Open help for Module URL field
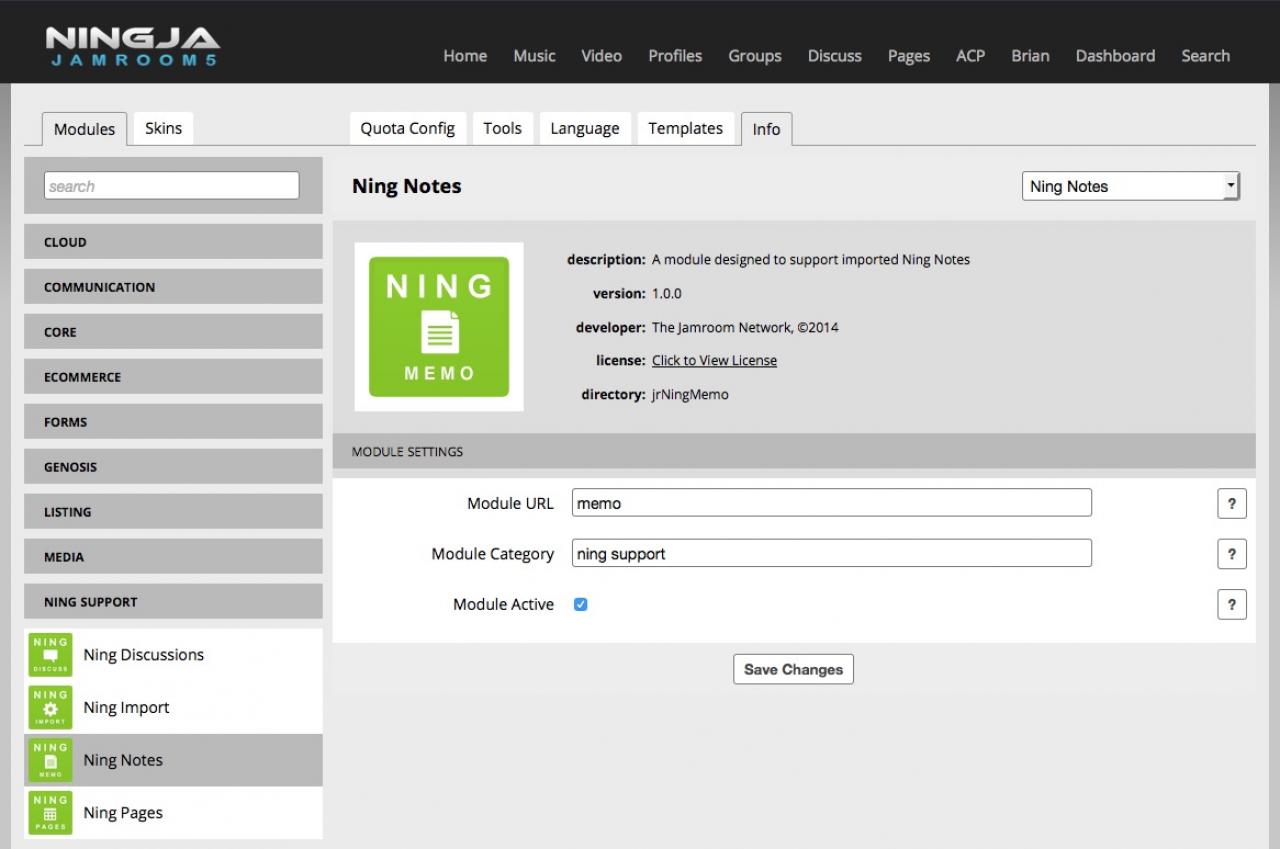The width and height of the screenshot is (1280, 849). [1231, 504]
